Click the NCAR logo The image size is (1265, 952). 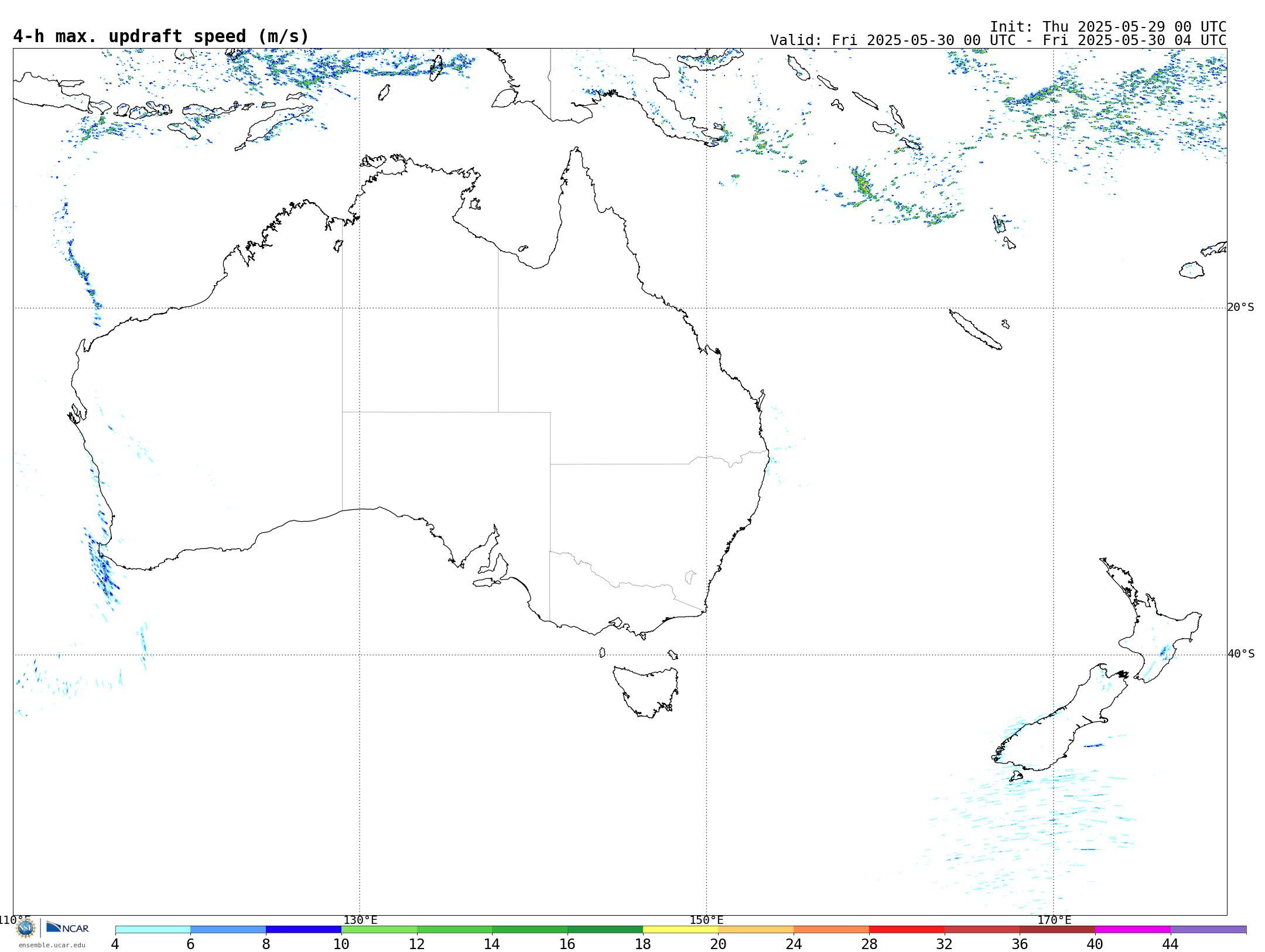67,927
